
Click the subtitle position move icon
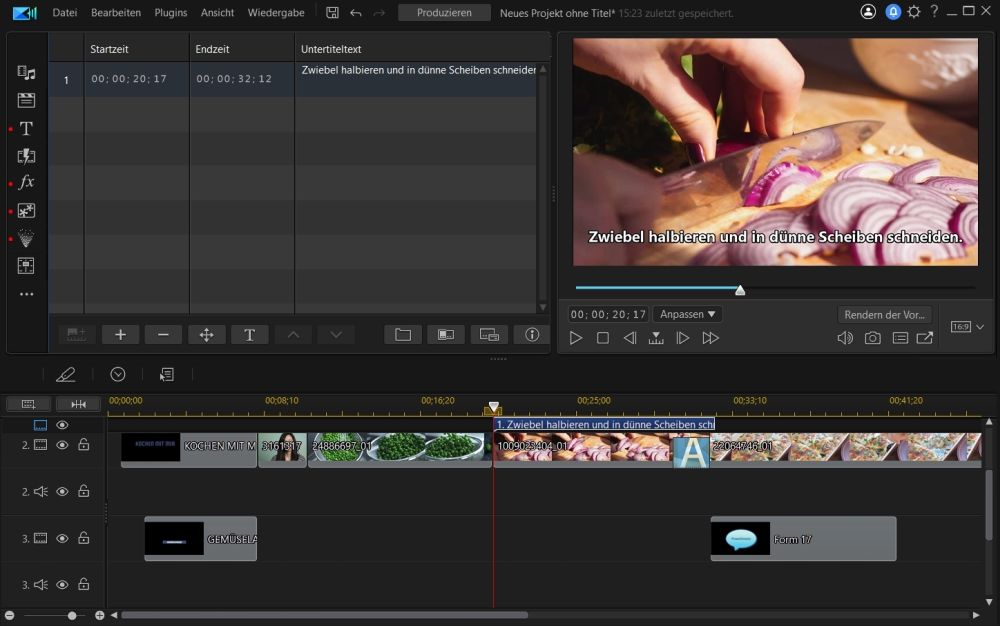click(207, 335)
